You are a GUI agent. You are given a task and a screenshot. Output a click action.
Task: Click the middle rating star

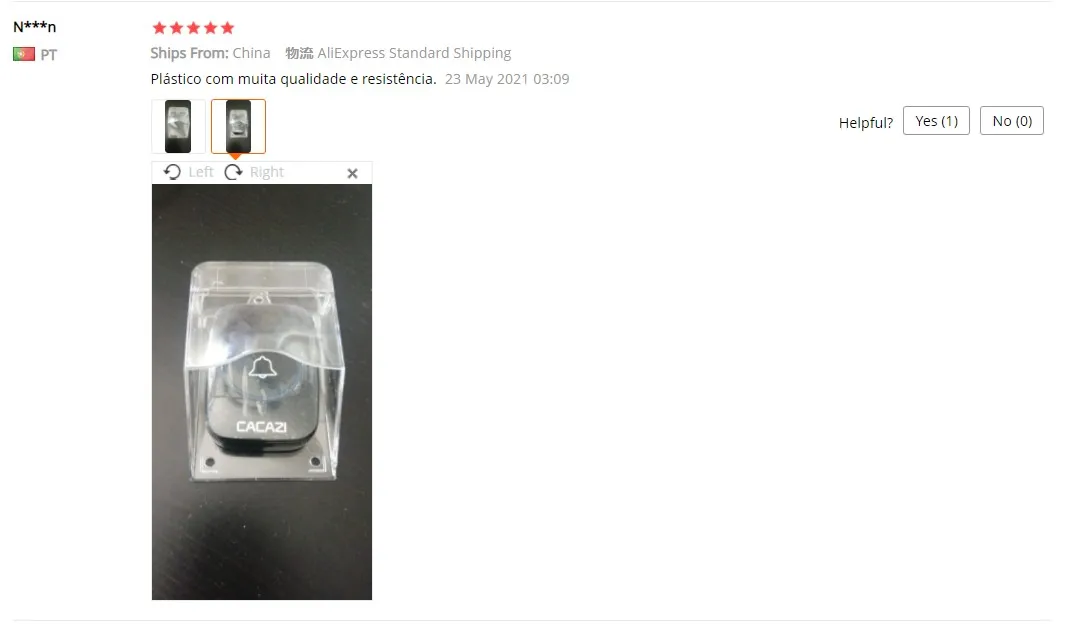point(194,28)
